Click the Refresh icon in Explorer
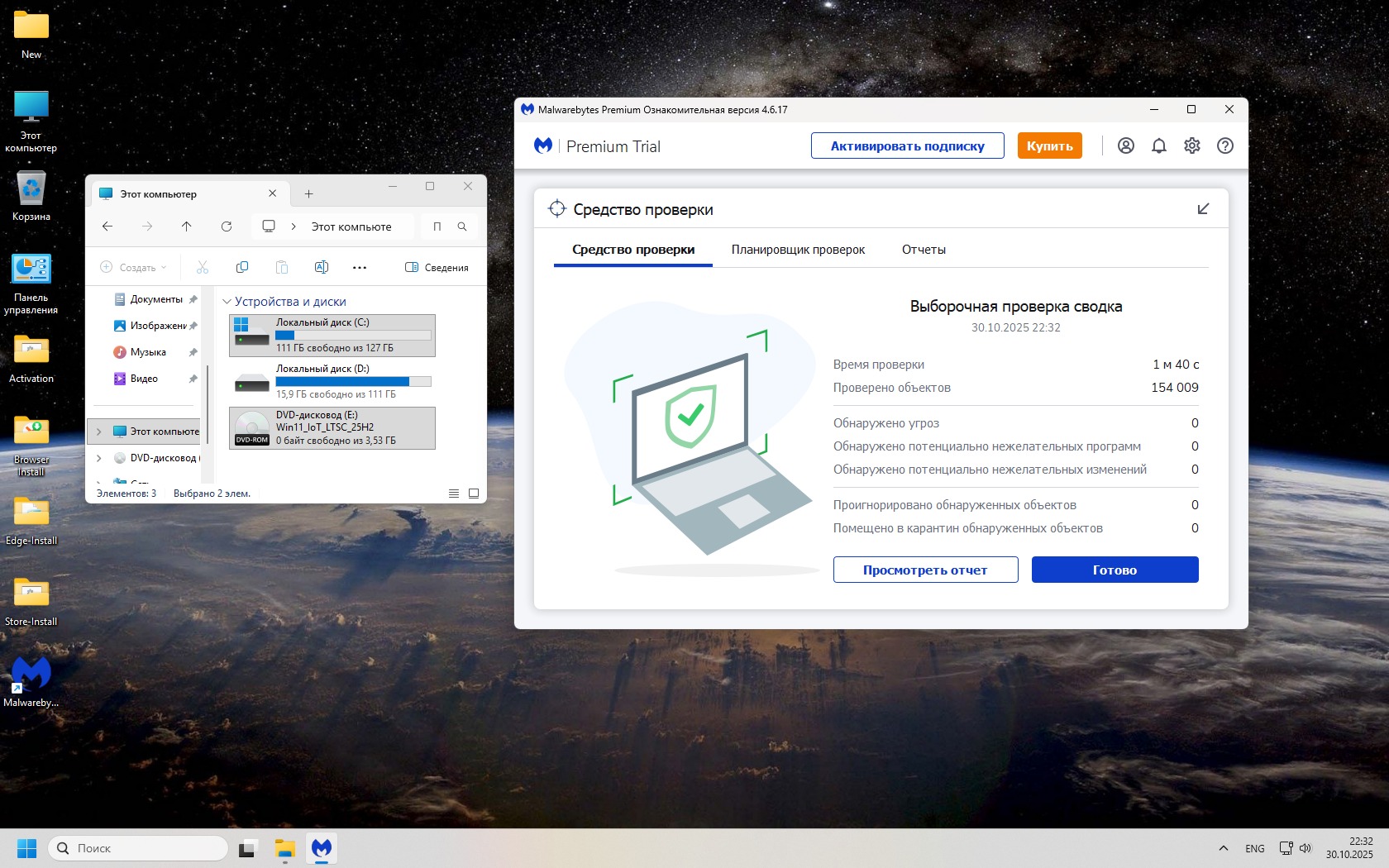This screenshot has width=1389, height=868. 226,227
